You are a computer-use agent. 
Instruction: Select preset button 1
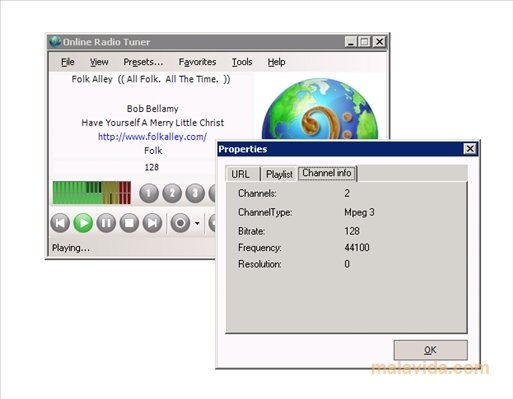point(149,193)
